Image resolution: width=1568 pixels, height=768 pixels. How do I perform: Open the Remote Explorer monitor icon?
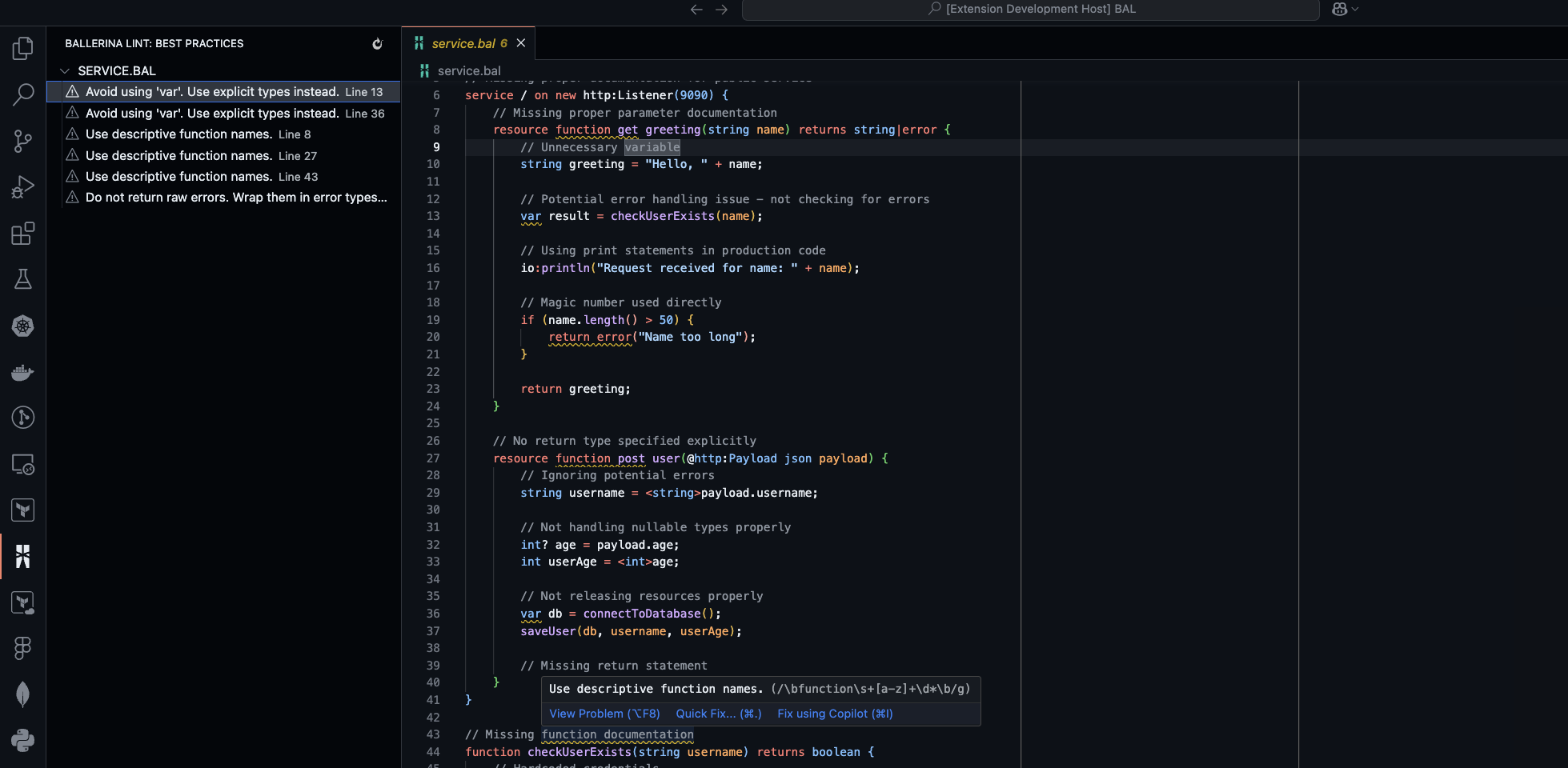tap(23, 464)
